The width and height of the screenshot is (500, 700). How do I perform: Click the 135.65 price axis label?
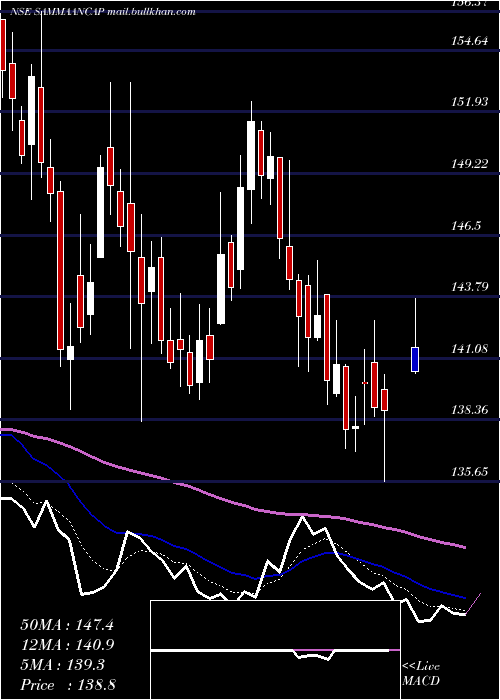click(x=470, y=471)
